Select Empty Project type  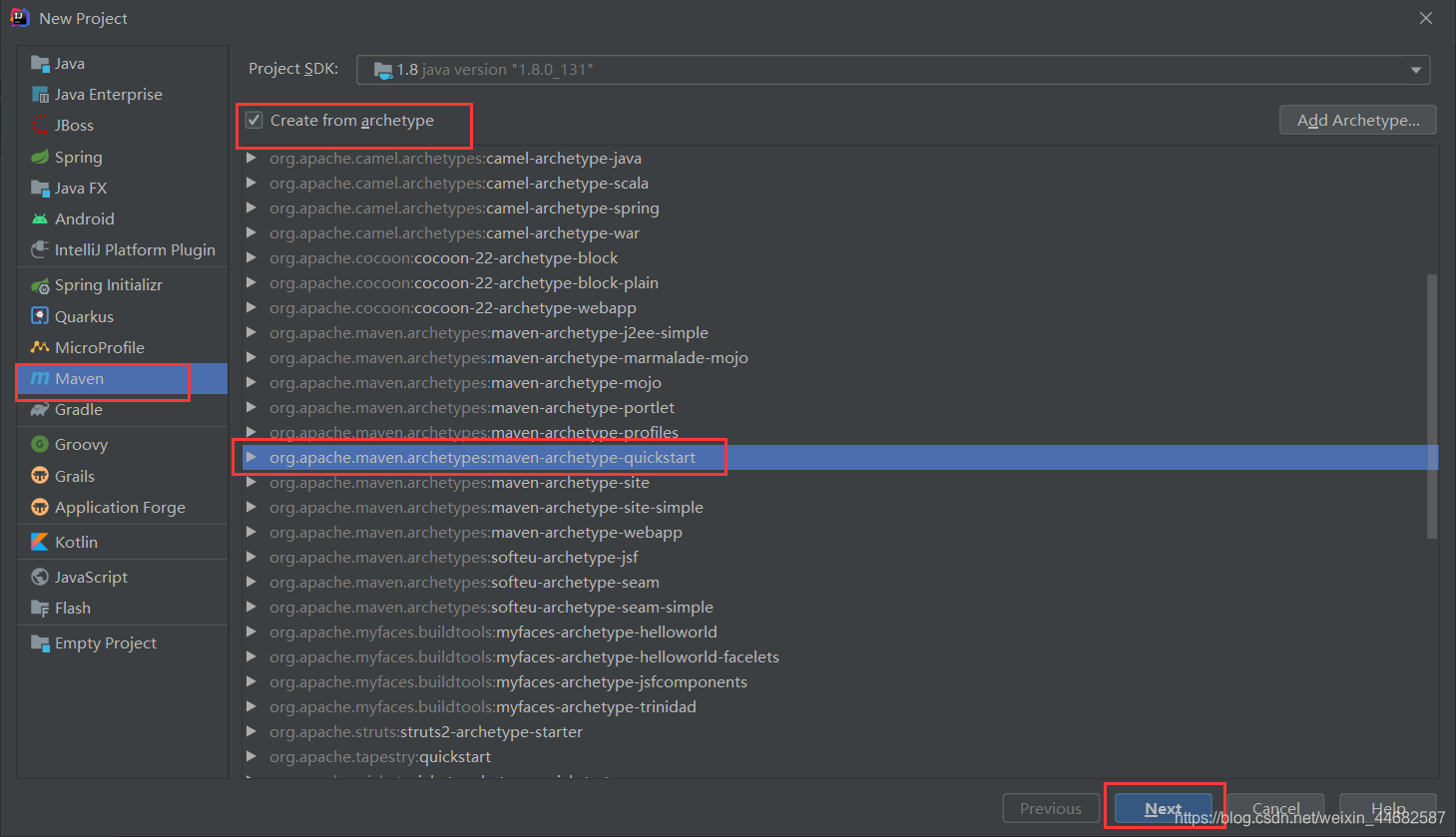(x=122, y=642)
